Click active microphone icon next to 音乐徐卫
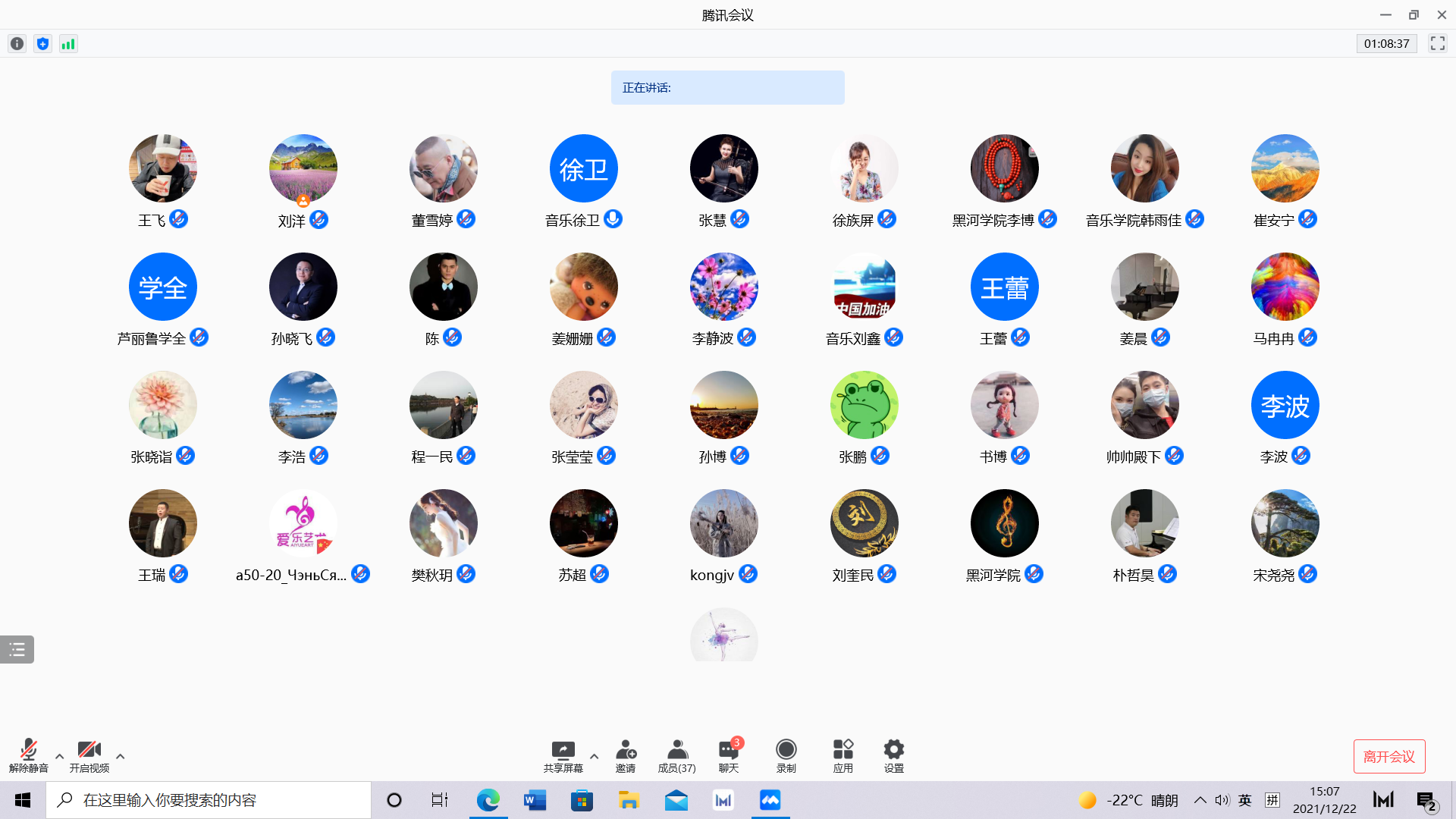This screenshot has width=1456, height=819. point(613,219)
